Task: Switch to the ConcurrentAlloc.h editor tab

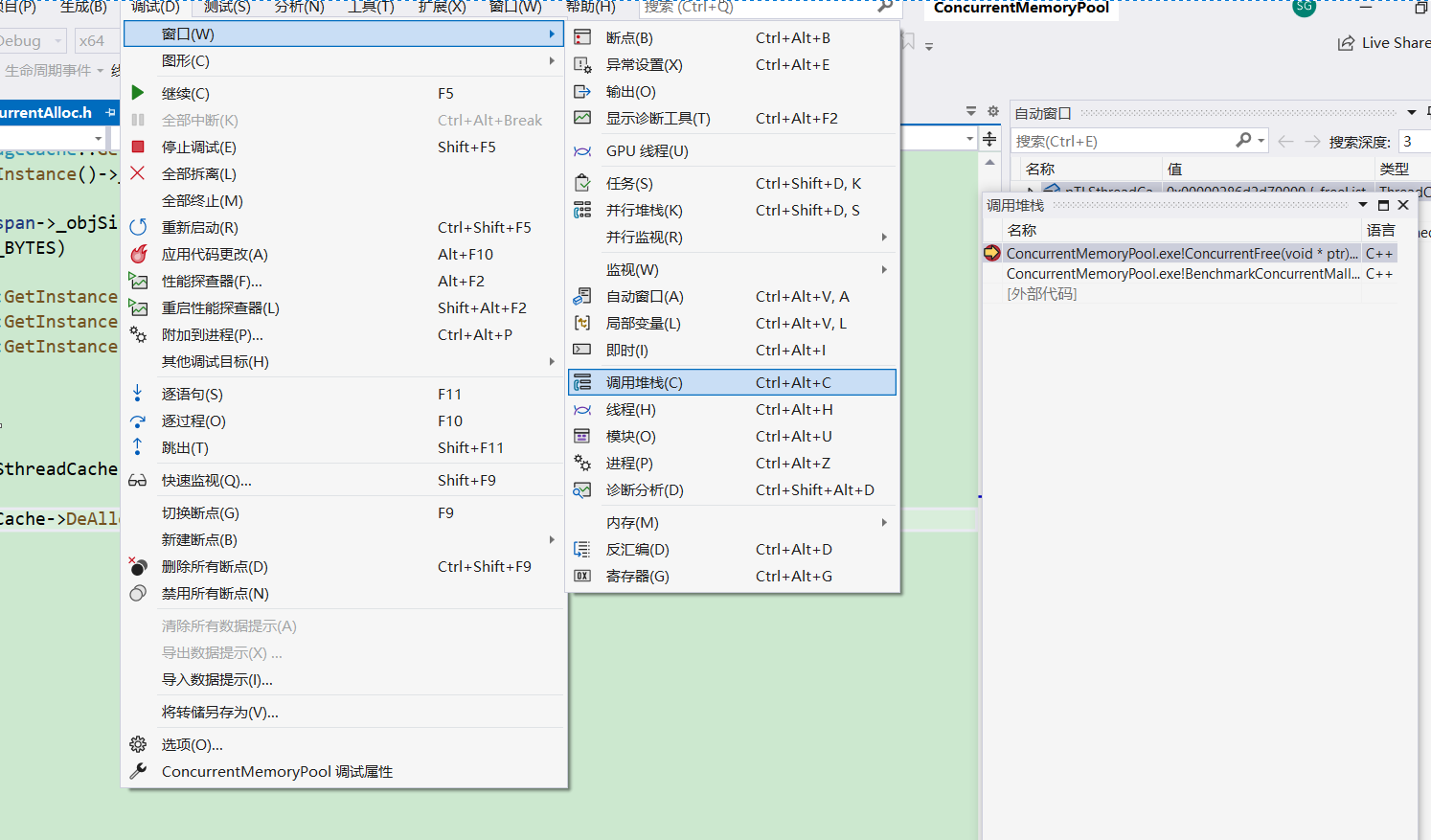Action: (46, 112)
